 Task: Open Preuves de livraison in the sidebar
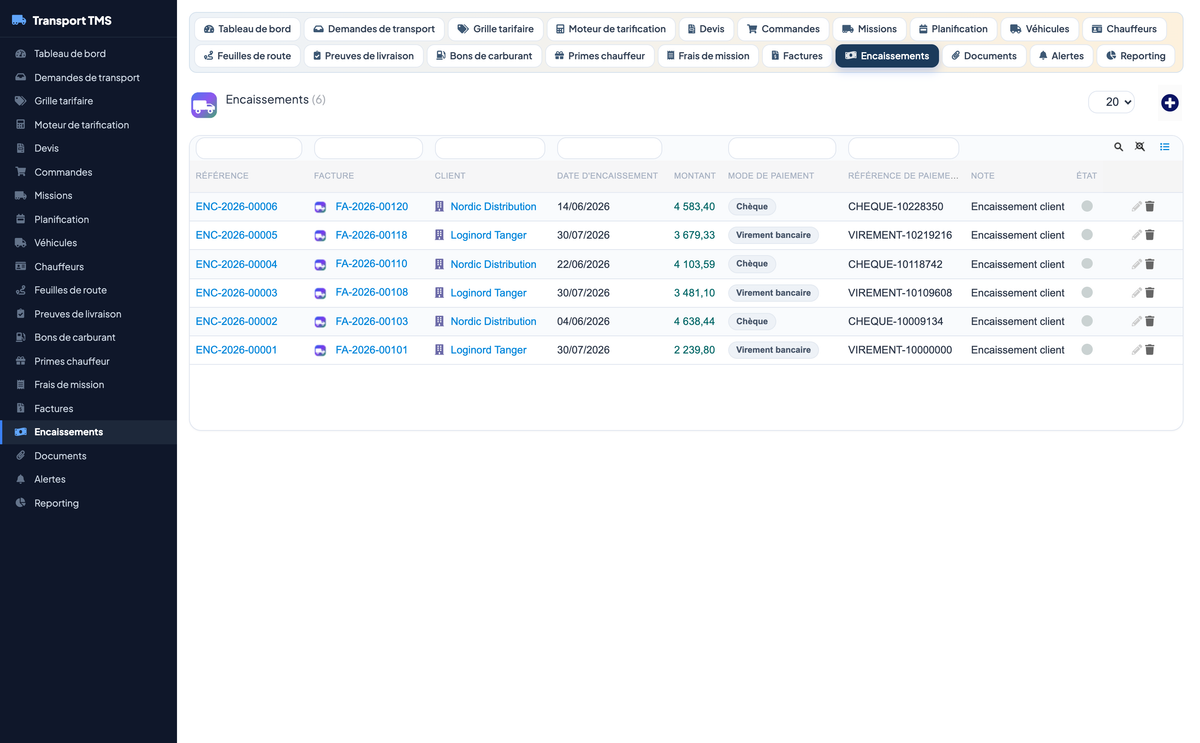[88, 314]
